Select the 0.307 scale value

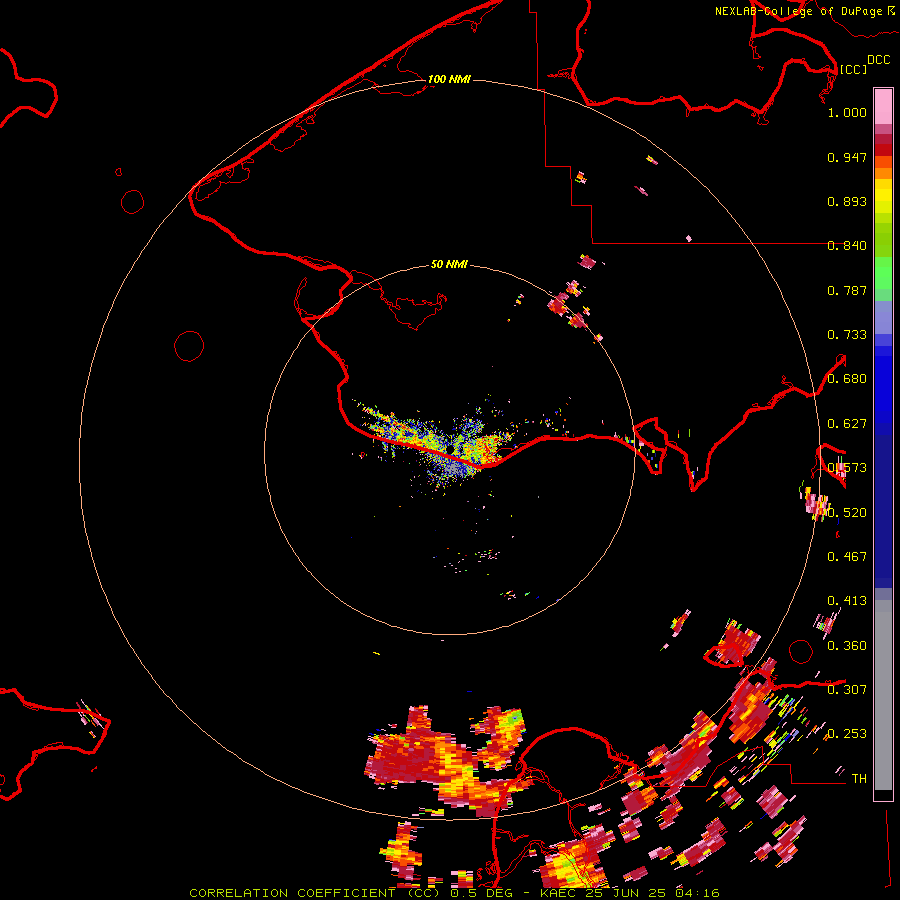[847, 690]
